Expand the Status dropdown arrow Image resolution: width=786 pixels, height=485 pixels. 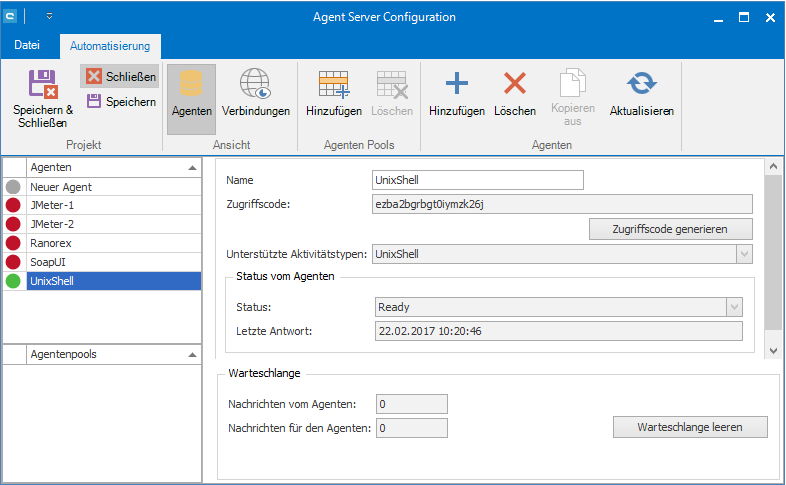pyautogui.click(x=735, y=307)
